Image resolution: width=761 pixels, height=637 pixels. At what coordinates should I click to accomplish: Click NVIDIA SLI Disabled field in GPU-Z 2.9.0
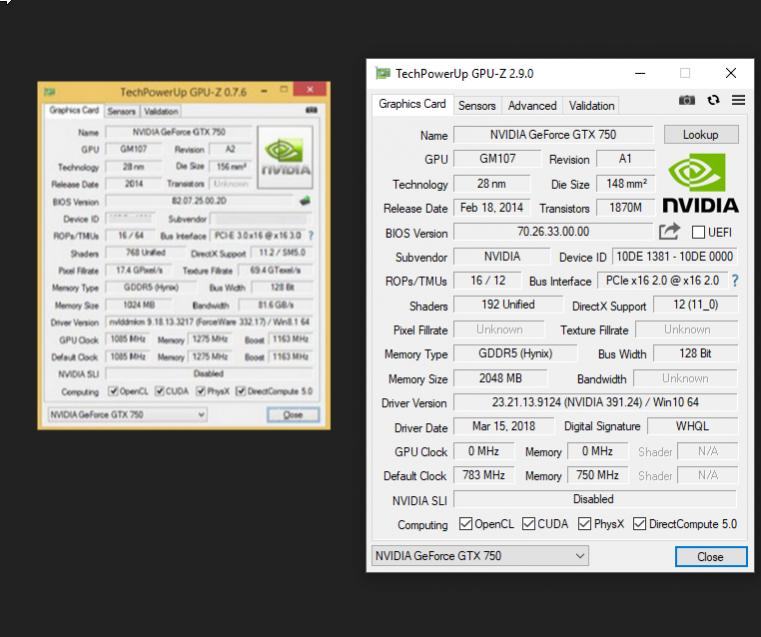coord(595,499)
